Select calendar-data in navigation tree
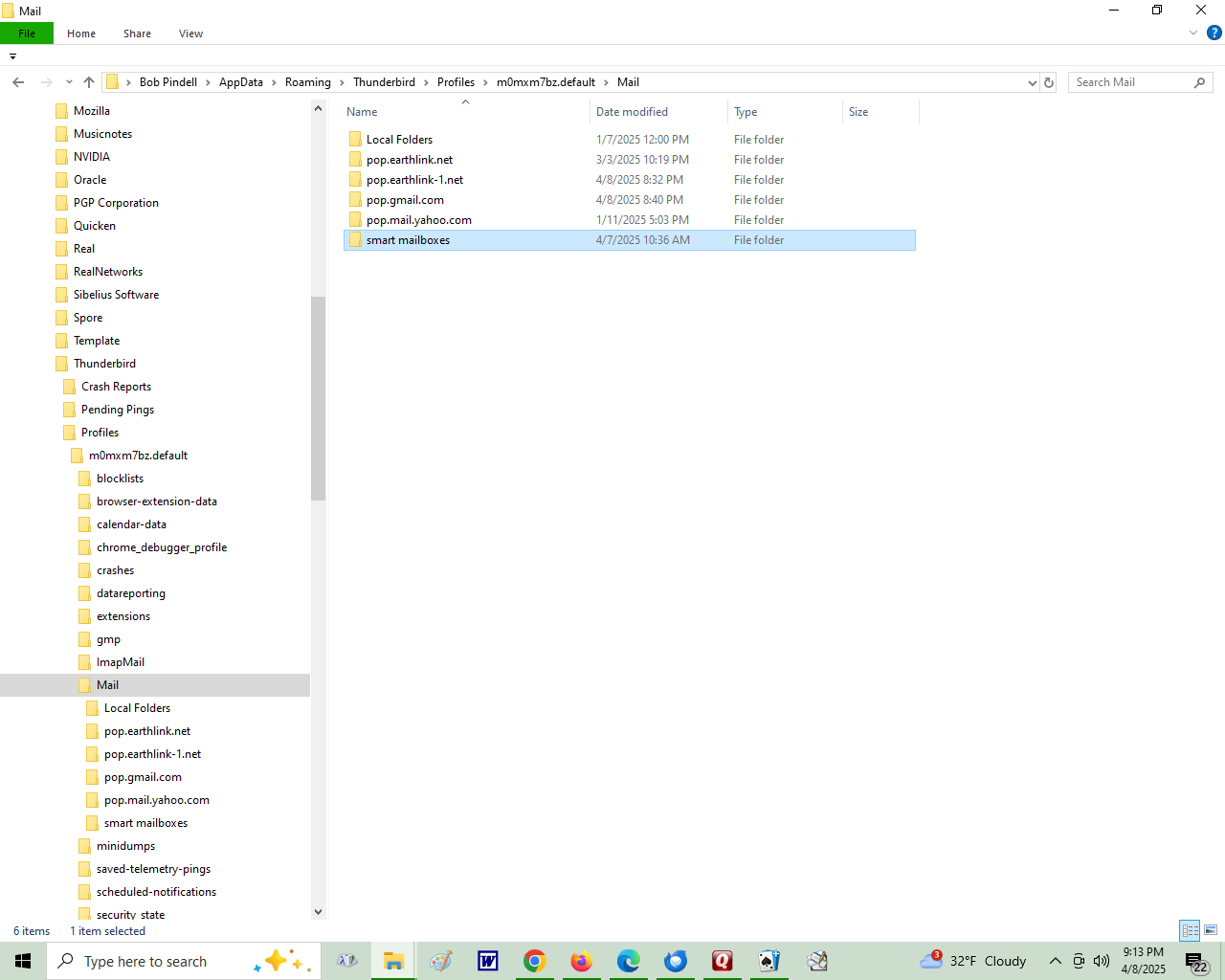 (x=131, y=524)
